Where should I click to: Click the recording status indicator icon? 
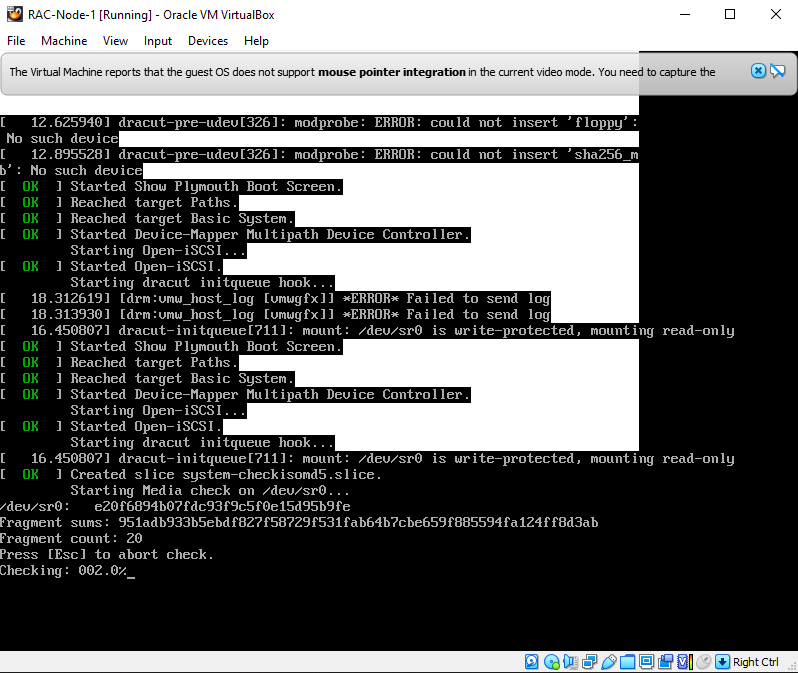665,662
